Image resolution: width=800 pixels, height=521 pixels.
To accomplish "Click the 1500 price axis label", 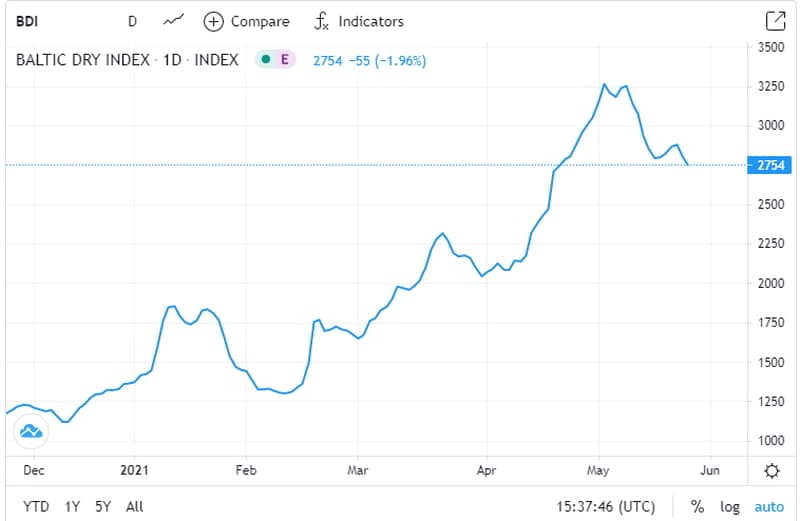I will tap(771, 362).
